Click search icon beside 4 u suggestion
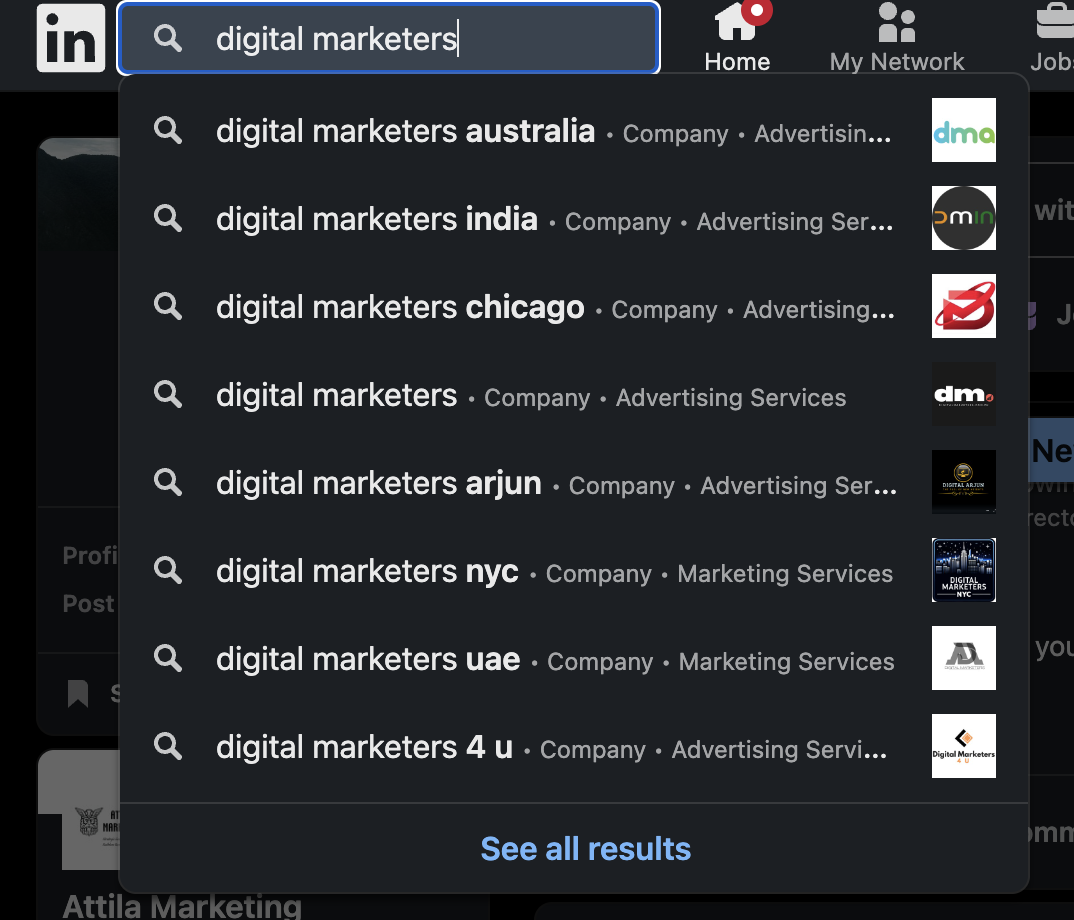The width and height of the screenshot is (1074, 920). 168,746
